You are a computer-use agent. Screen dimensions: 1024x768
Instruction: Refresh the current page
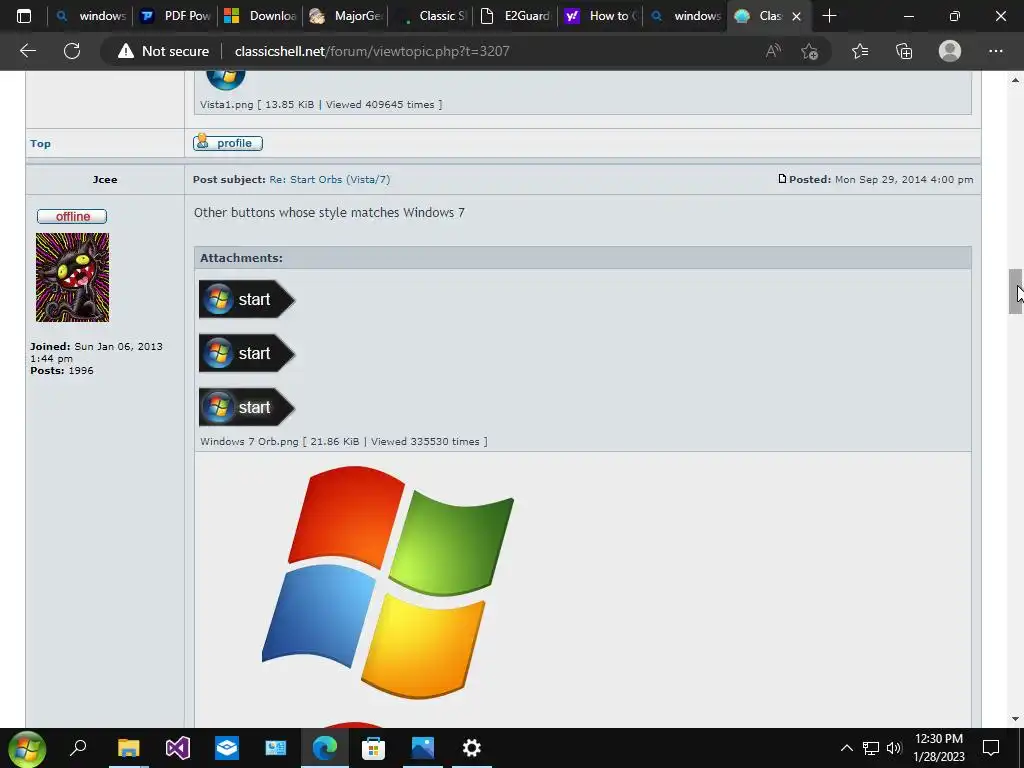pos(72,51)
